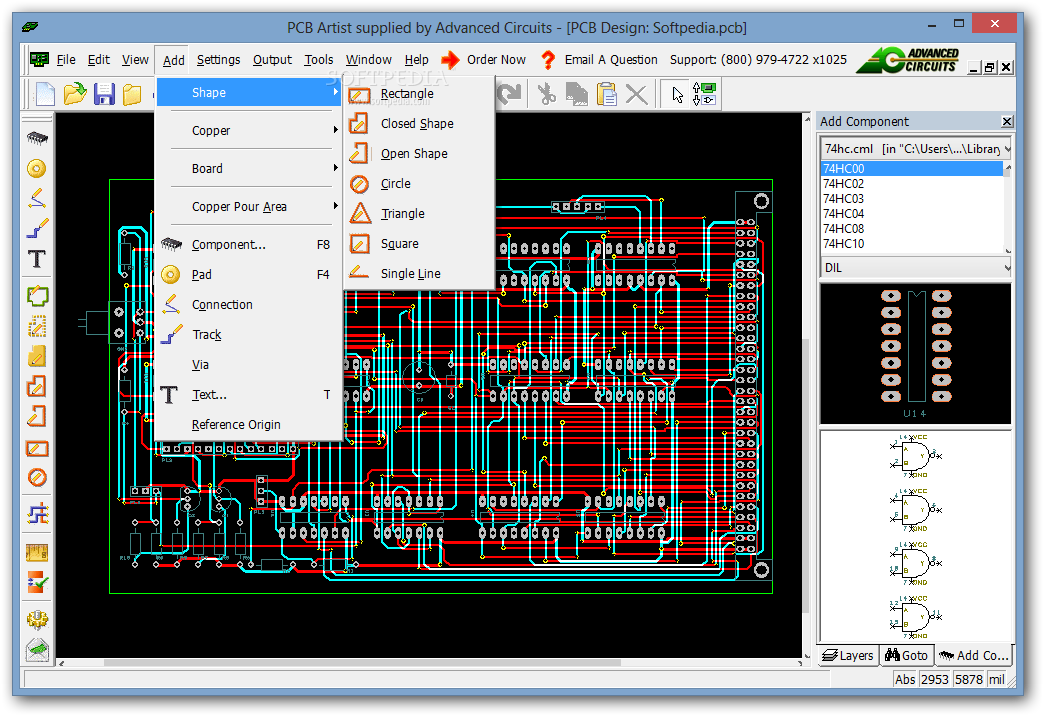Open the Edit menu
The width and height of the screenshot is (1044, 716).
(x=99, y=60)
